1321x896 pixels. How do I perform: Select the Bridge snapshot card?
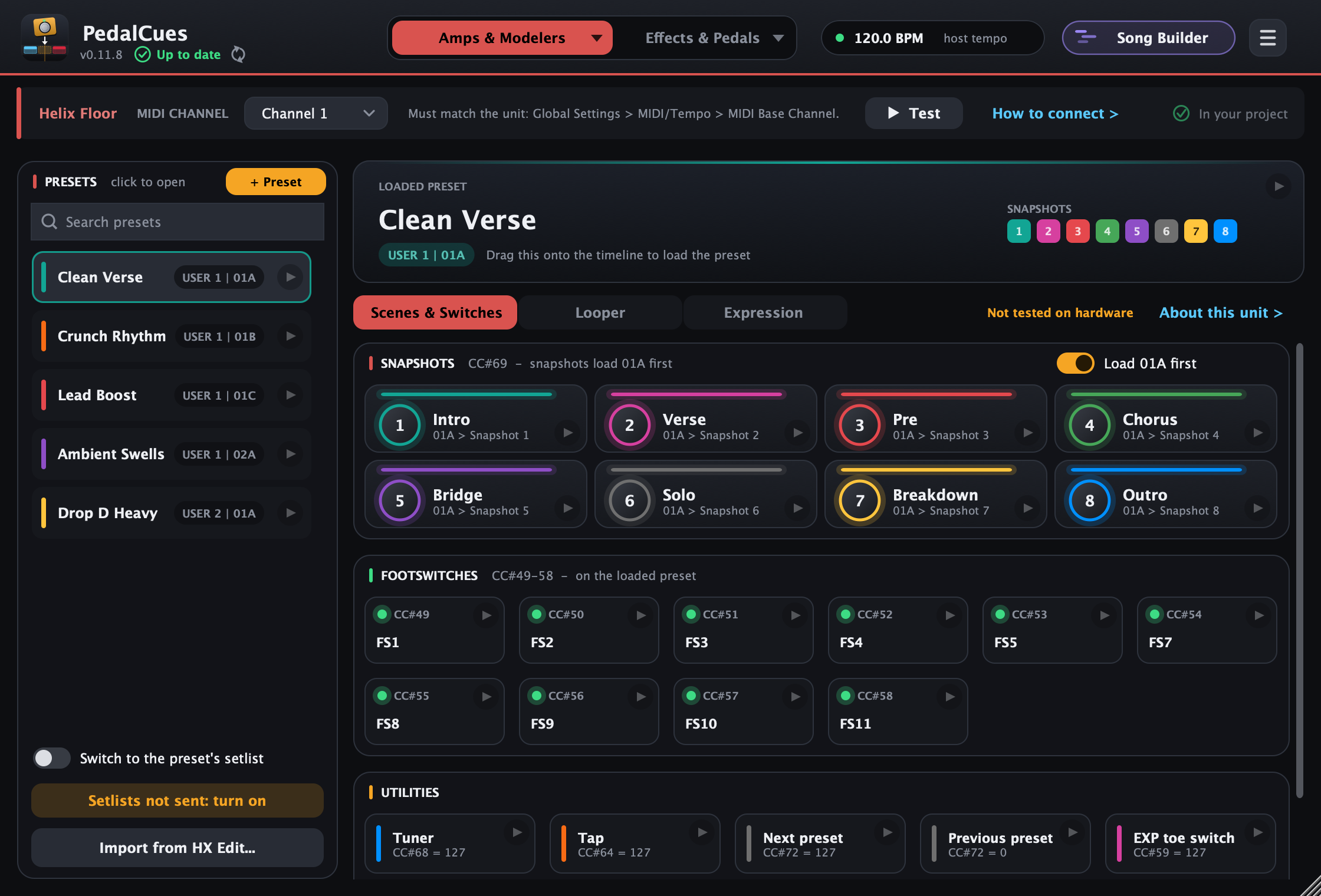coord(475,494)
